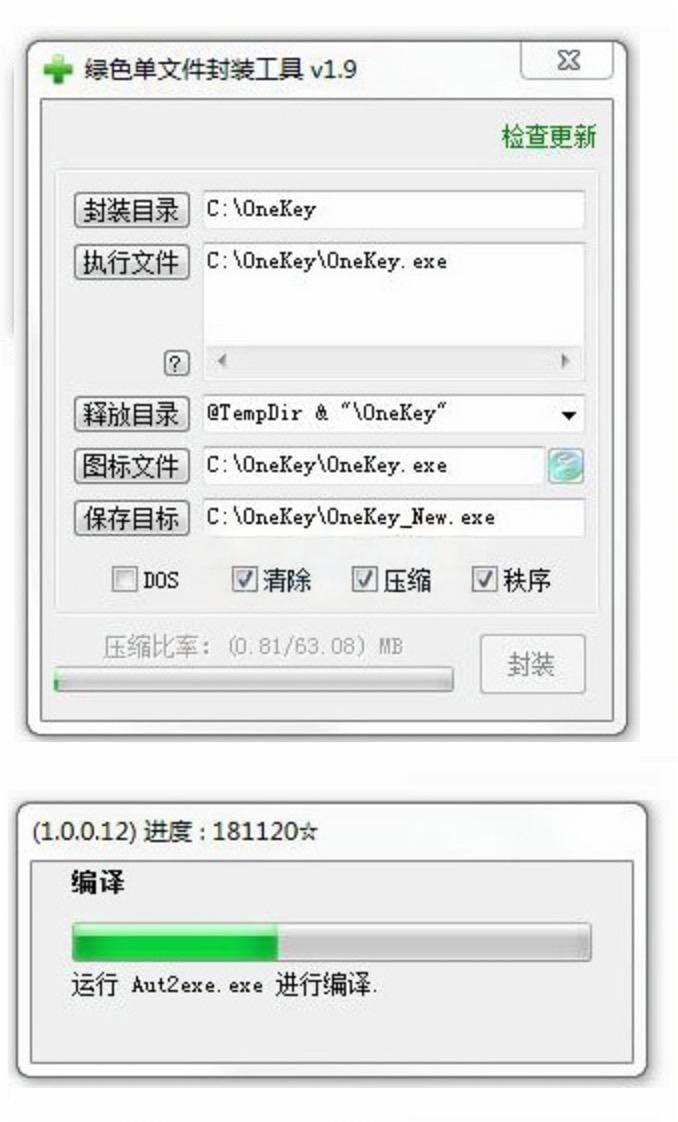Screen dimensions: 678x1122
Task: Enable the DOS checkbox
Action: 124,579
